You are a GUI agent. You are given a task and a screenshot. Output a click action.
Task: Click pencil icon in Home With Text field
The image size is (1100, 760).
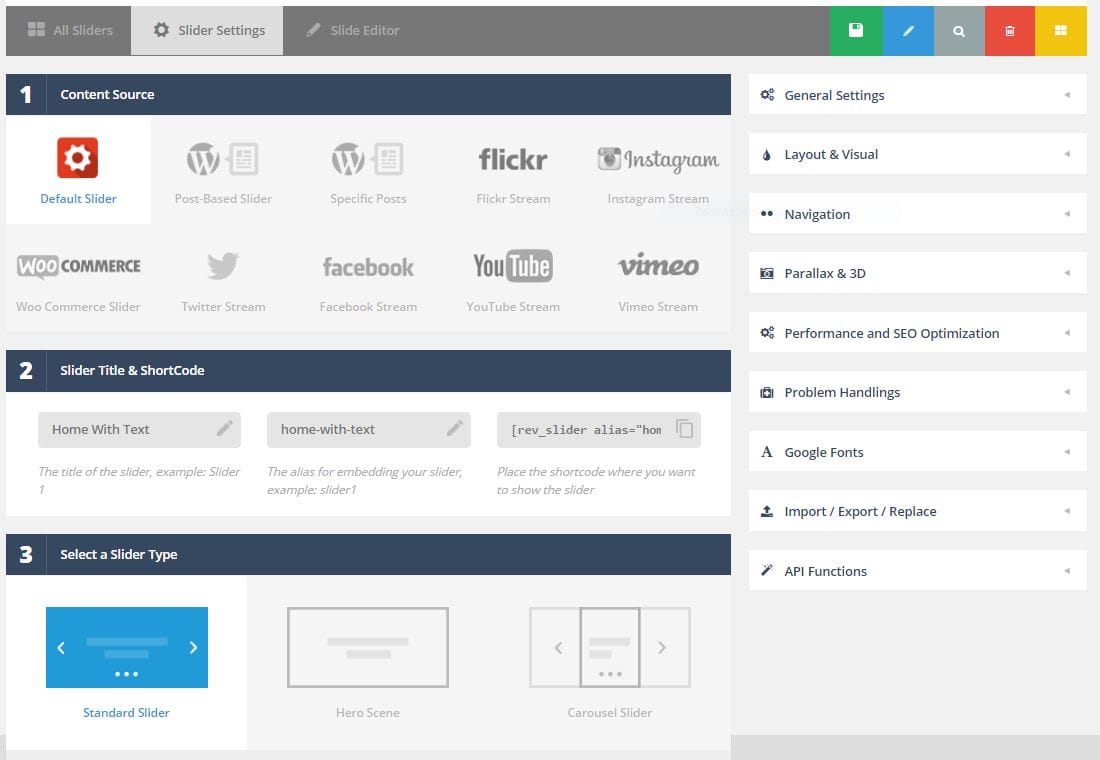click(x=224, y=428)
